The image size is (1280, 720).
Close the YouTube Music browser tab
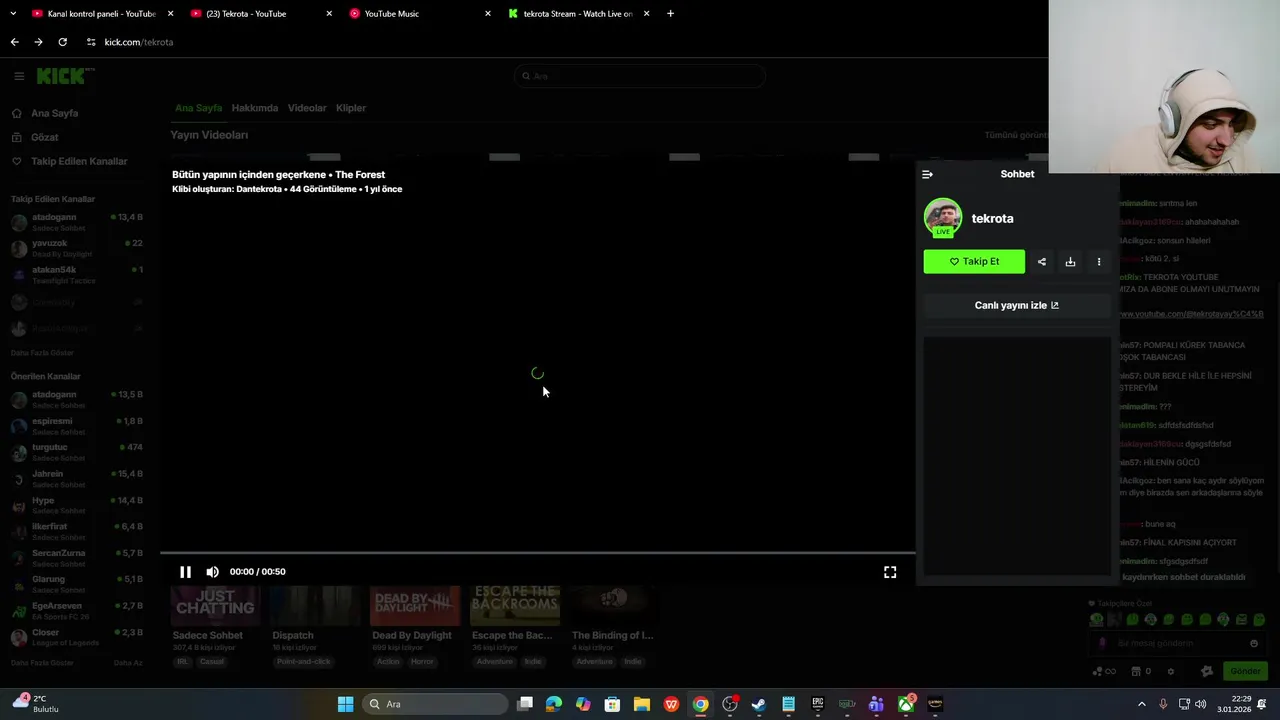[x=488, y=14]
